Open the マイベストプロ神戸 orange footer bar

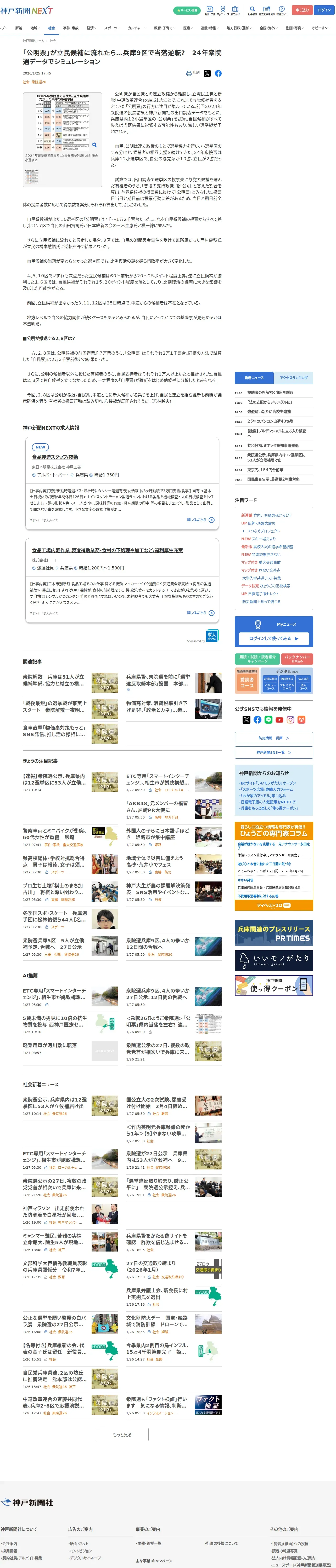click(274, 906)
